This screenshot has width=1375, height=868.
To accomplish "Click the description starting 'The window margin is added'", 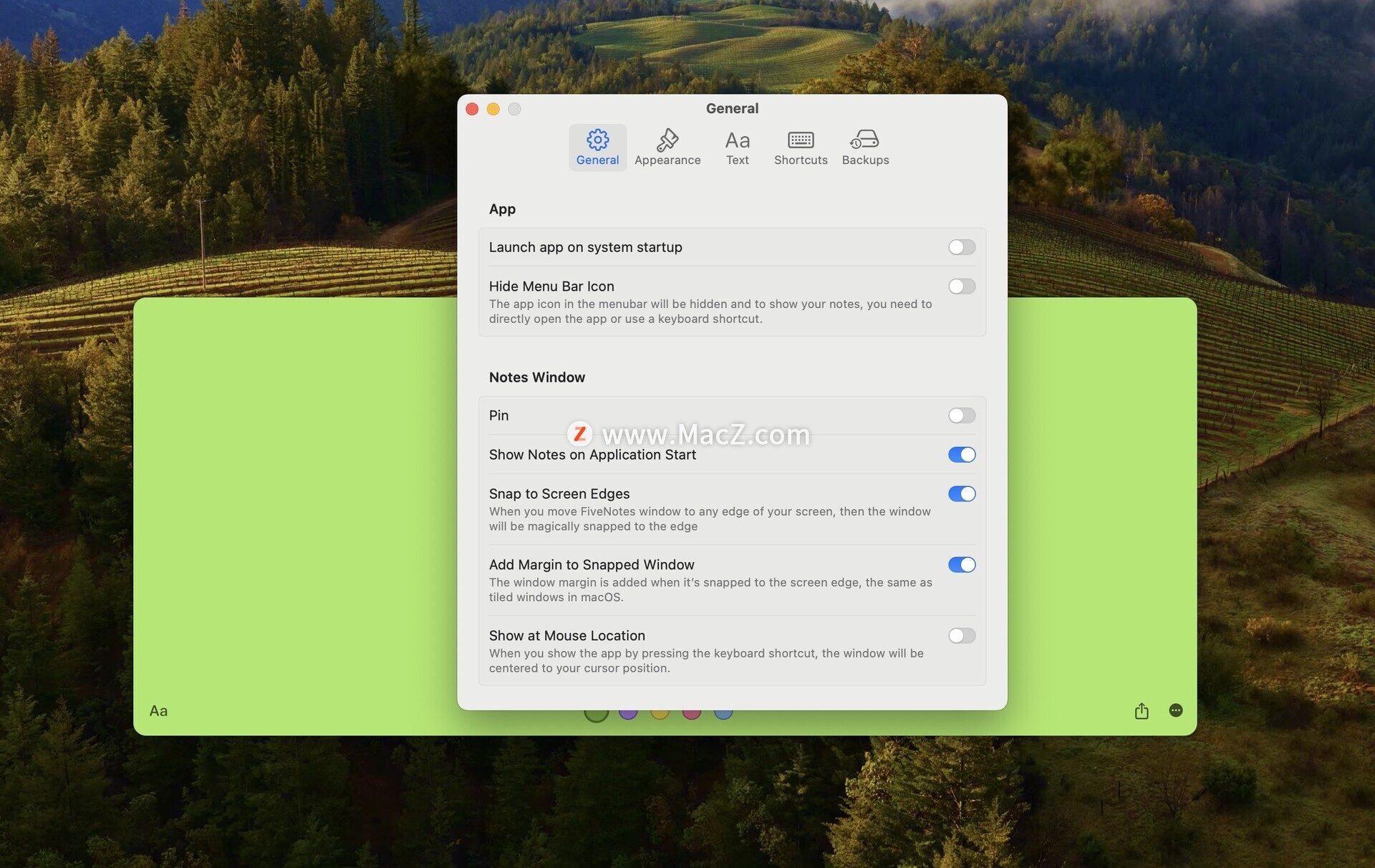I will pyautogui.click(x=710, y=590).
